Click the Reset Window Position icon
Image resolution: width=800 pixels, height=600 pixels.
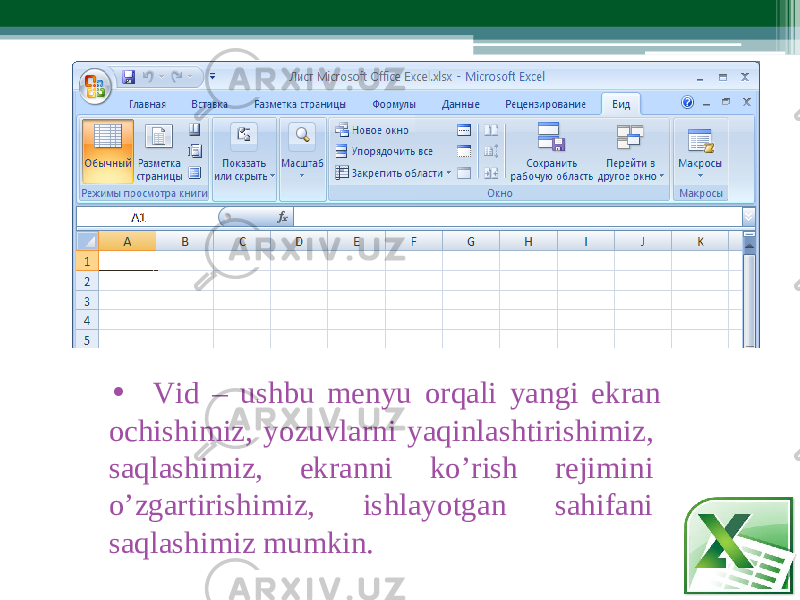[x=491, y=173]
